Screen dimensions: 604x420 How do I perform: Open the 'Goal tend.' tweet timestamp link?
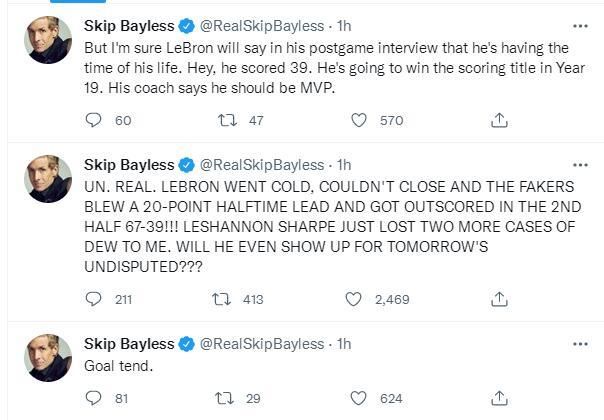[344, 344]
